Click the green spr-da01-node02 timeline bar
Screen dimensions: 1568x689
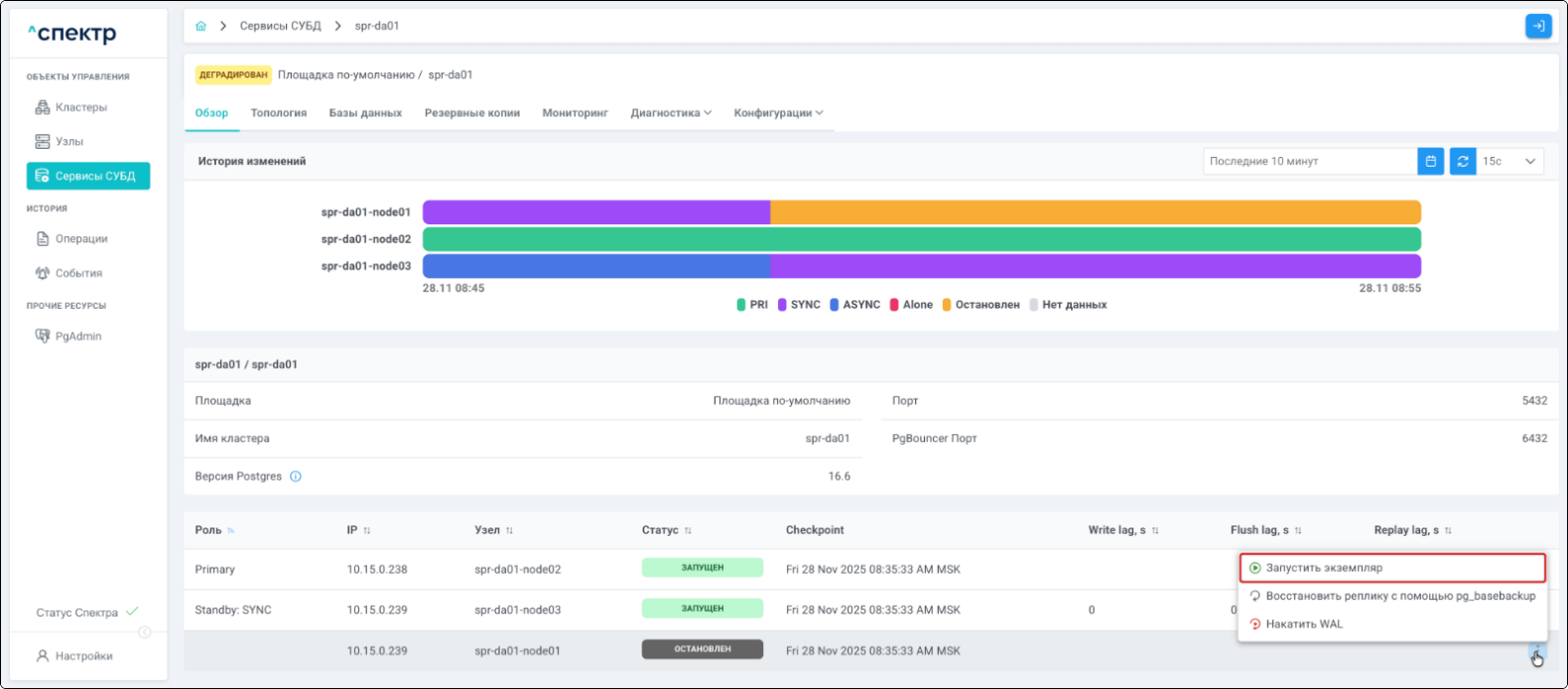pos(921,239)
